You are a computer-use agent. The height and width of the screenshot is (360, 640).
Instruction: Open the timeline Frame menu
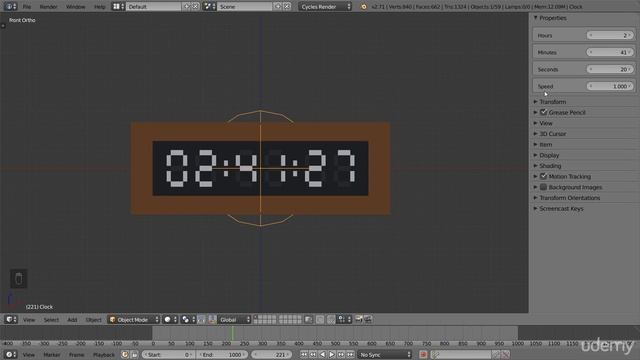(76, 355)
